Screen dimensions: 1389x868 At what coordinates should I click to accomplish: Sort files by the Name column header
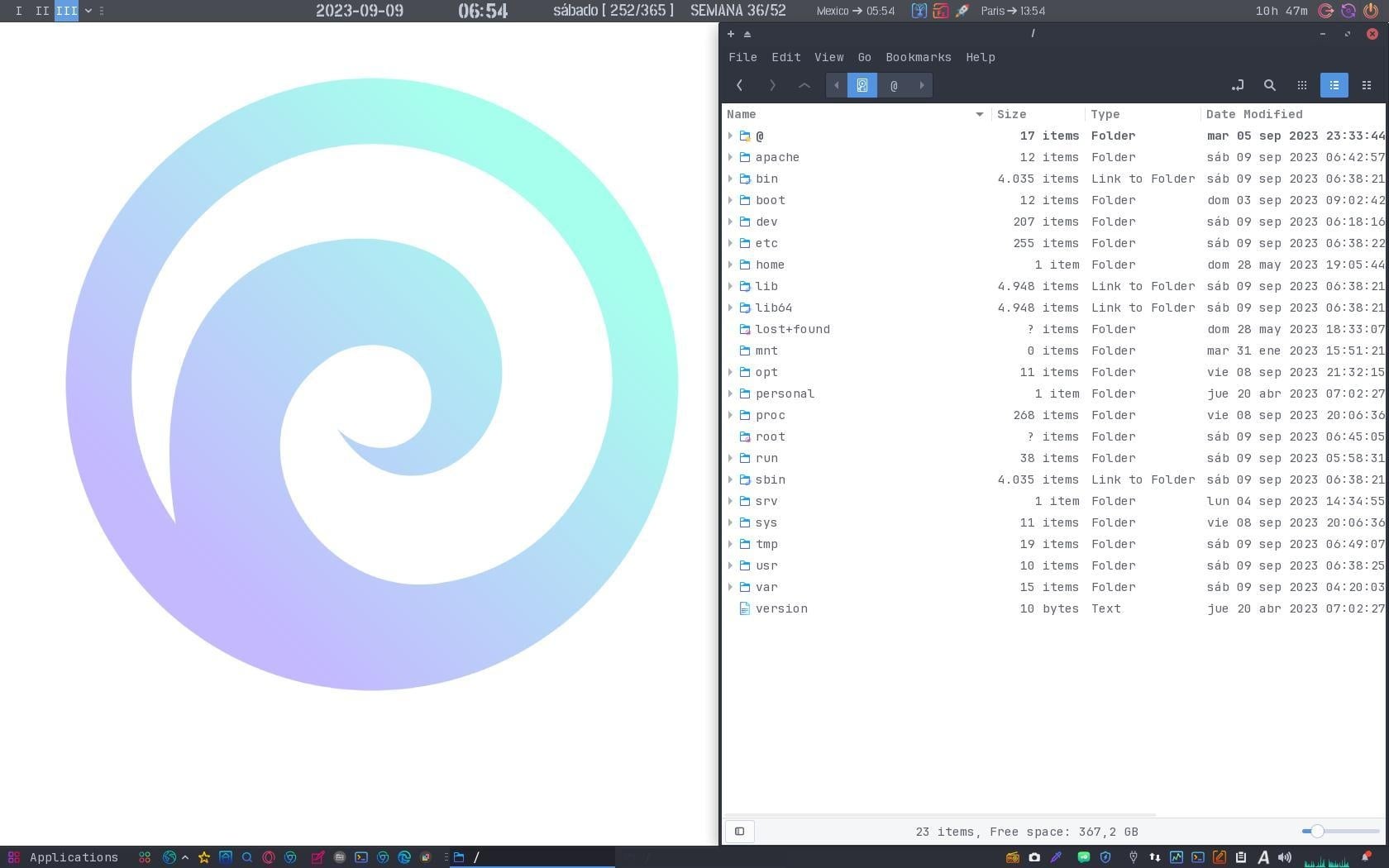[856, 114]
